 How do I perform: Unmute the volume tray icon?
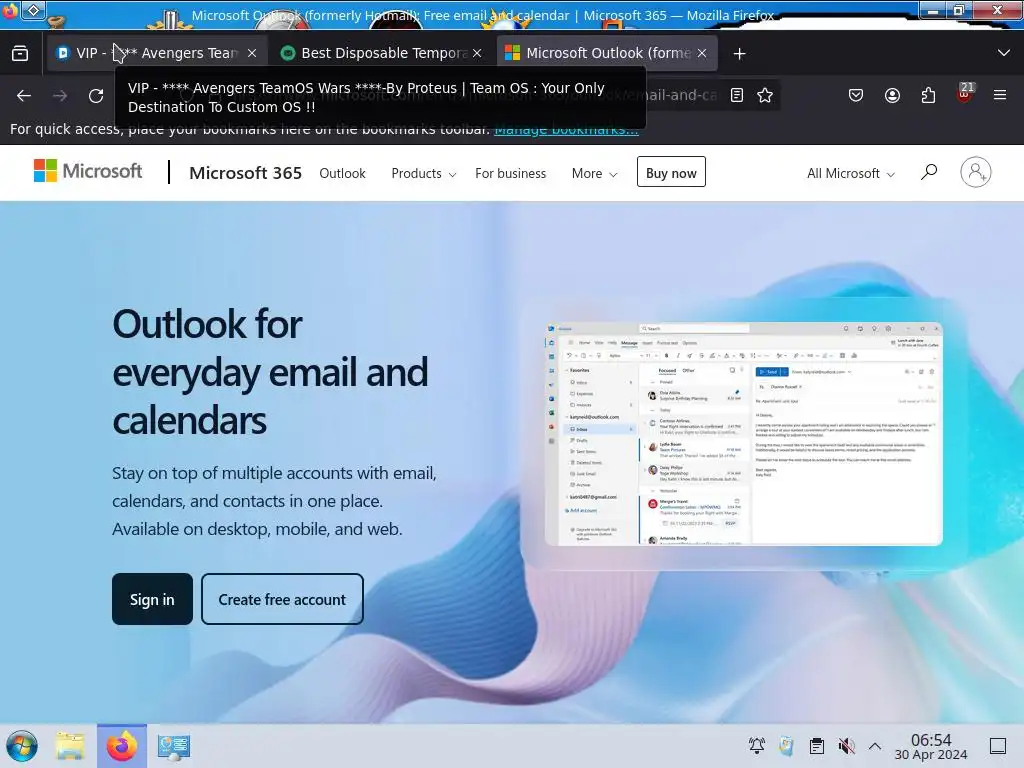(x=846, y=746)
